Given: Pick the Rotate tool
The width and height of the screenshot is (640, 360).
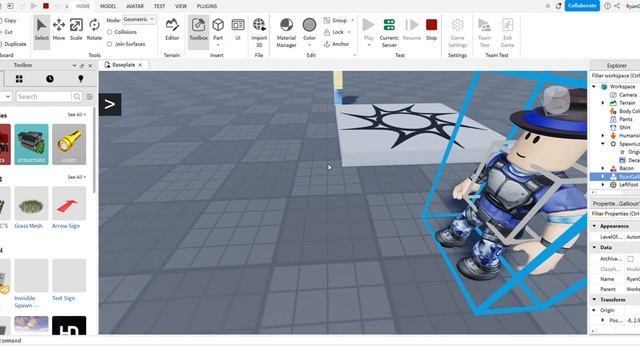Looking at the screenshot, I should coord(94,29).
